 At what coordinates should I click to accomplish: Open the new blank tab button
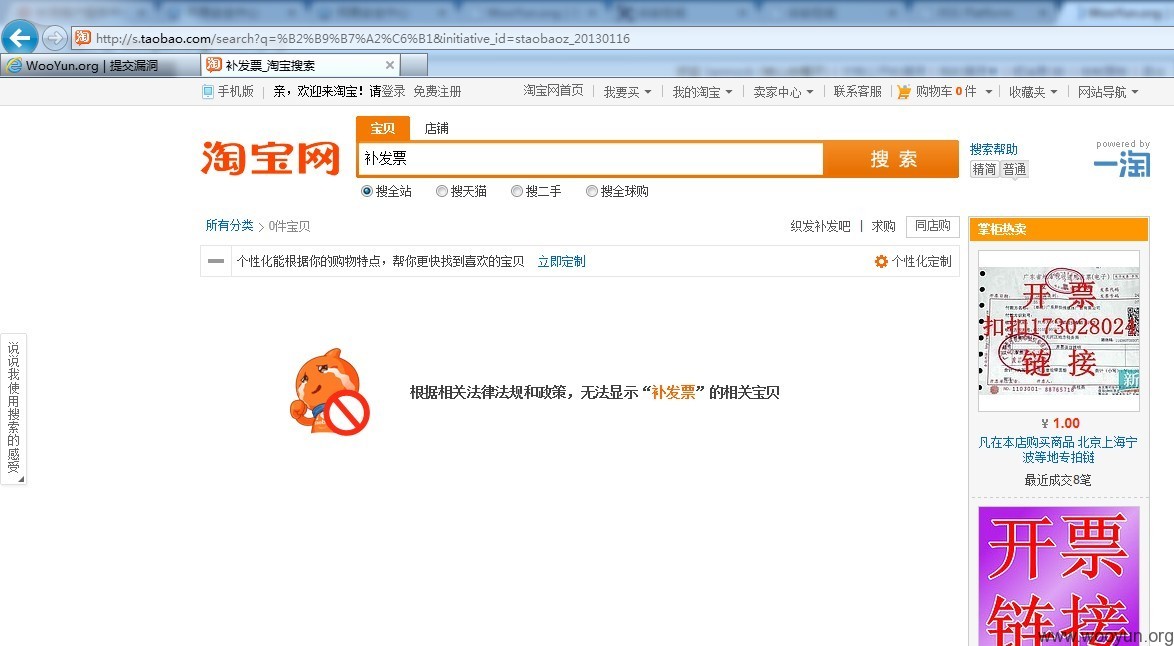414,65
